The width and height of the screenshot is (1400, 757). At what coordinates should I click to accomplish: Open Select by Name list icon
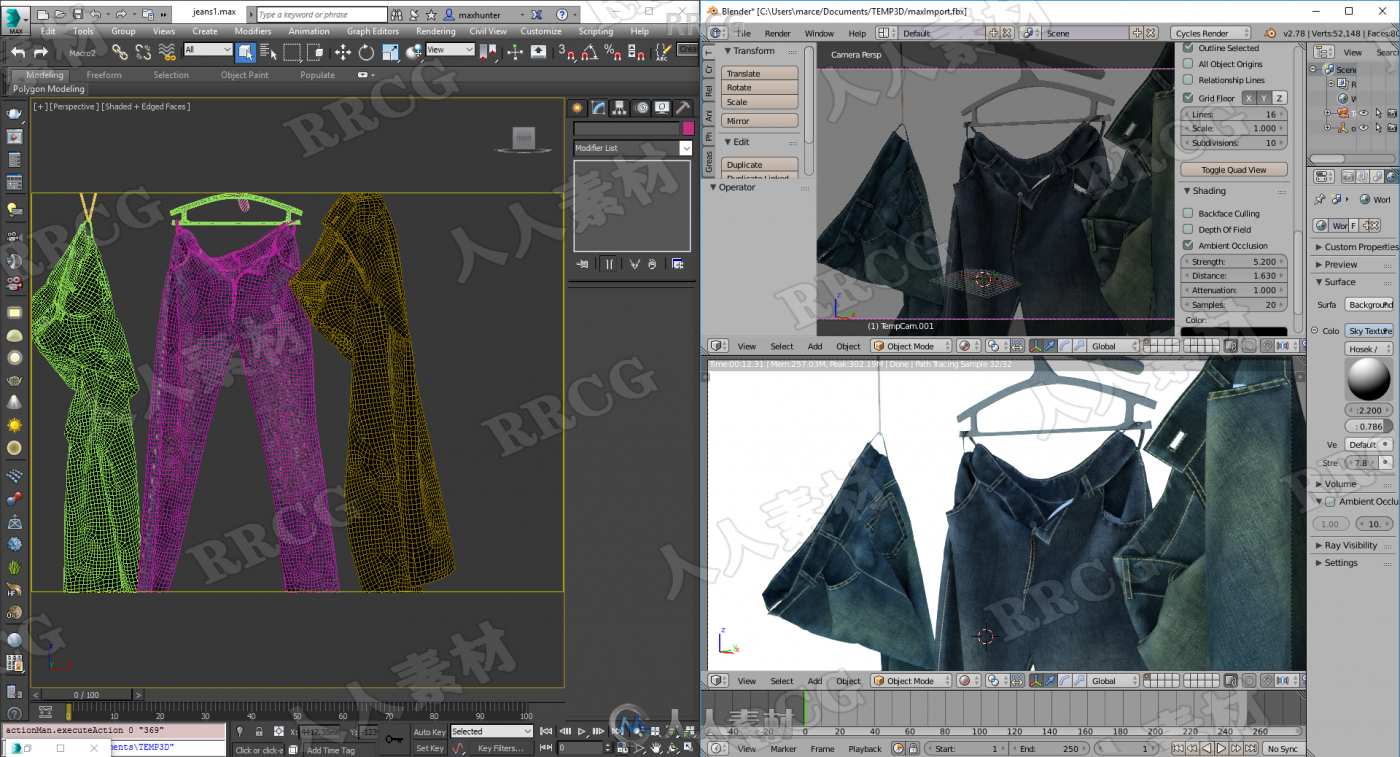pos(268,52)
